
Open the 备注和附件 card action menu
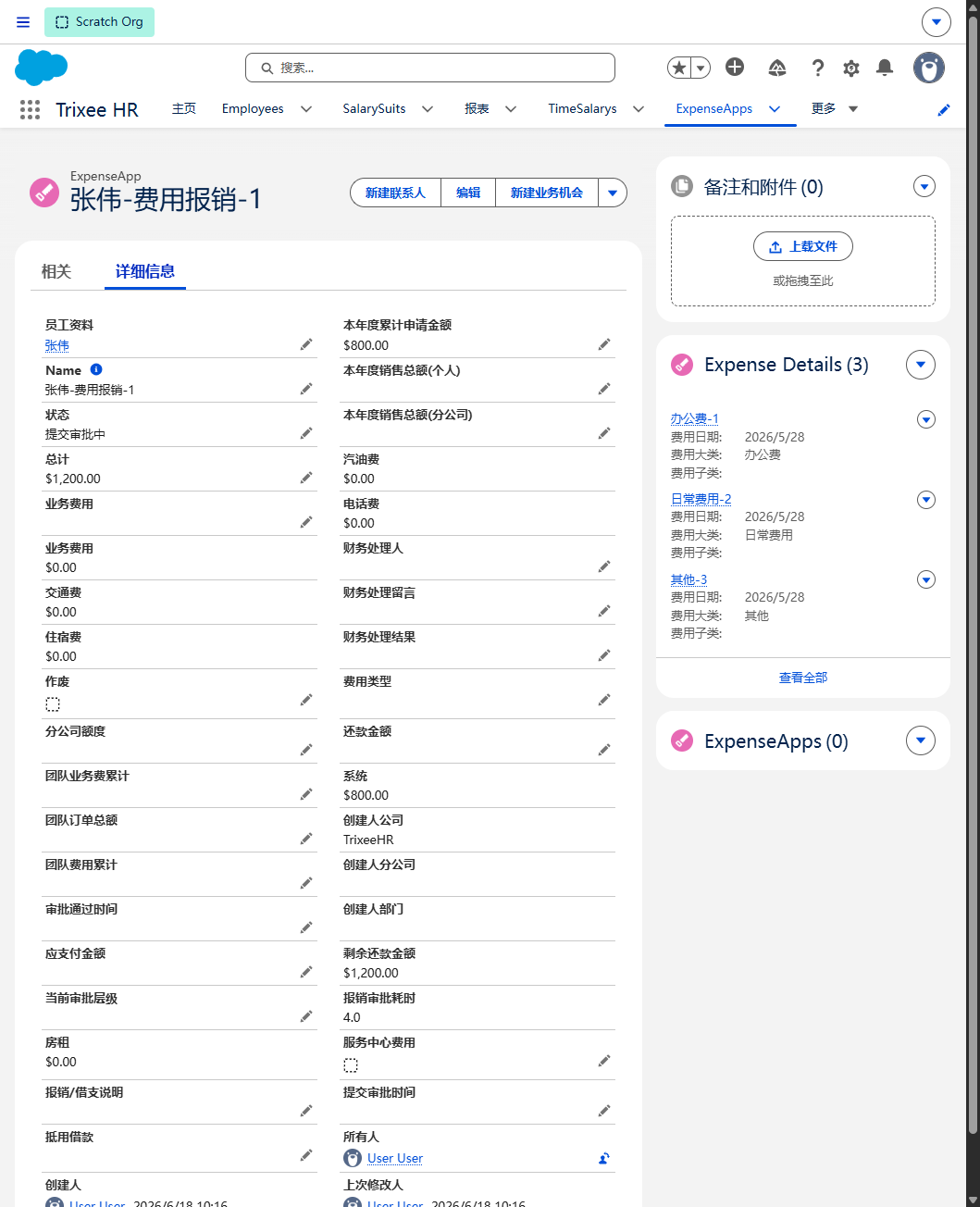pyautogui.click(x=924, y=186)
